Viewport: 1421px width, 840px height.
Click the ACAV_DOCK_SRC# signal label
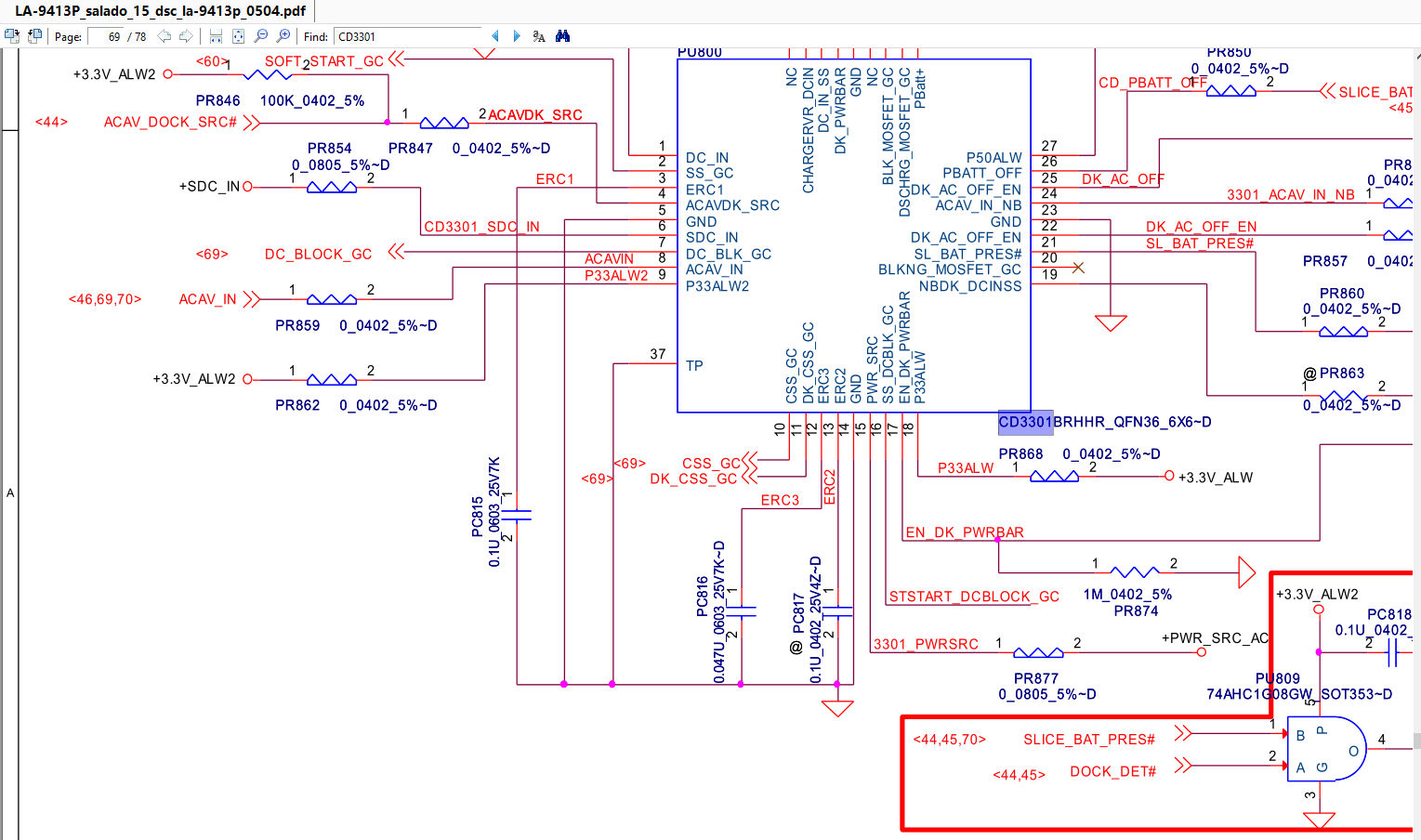pos(170,122)
